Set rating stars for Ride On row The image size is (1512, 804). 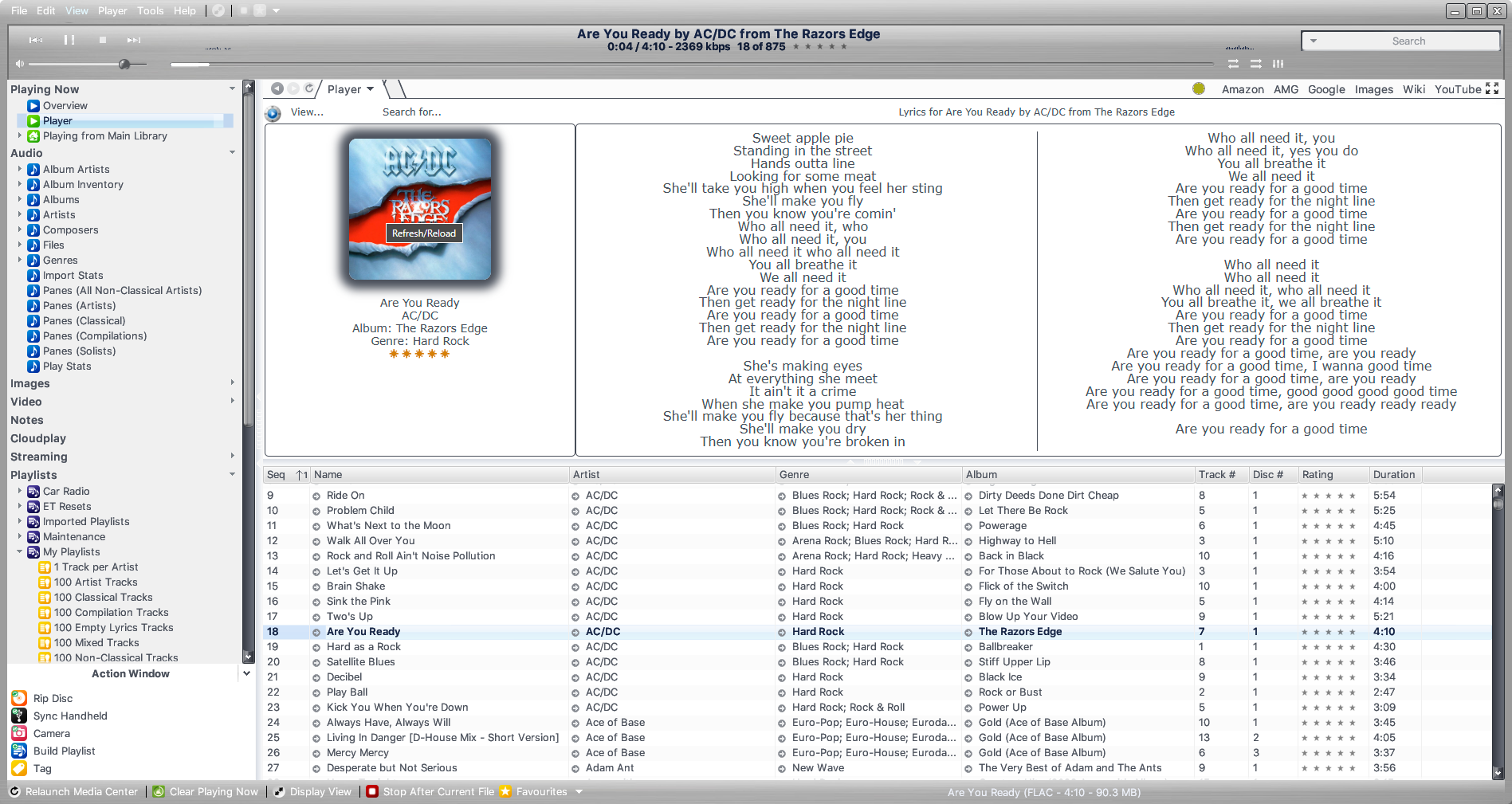click(x=1328, y=496)
